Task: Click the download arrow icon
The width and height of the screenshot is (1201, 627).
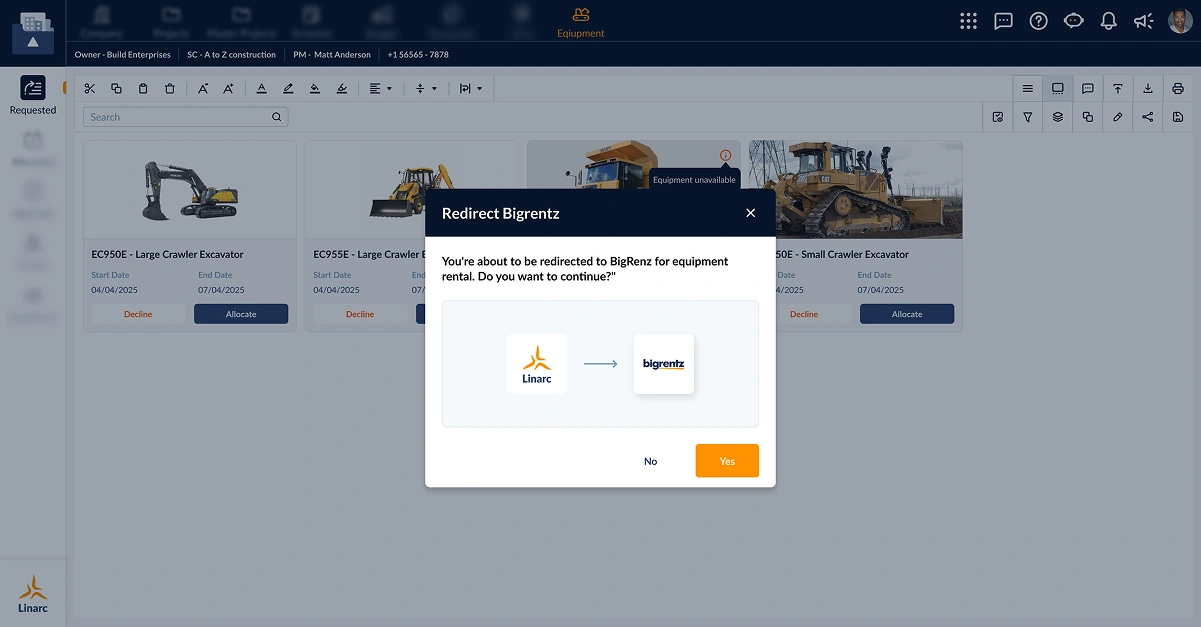Action: 1147,88
